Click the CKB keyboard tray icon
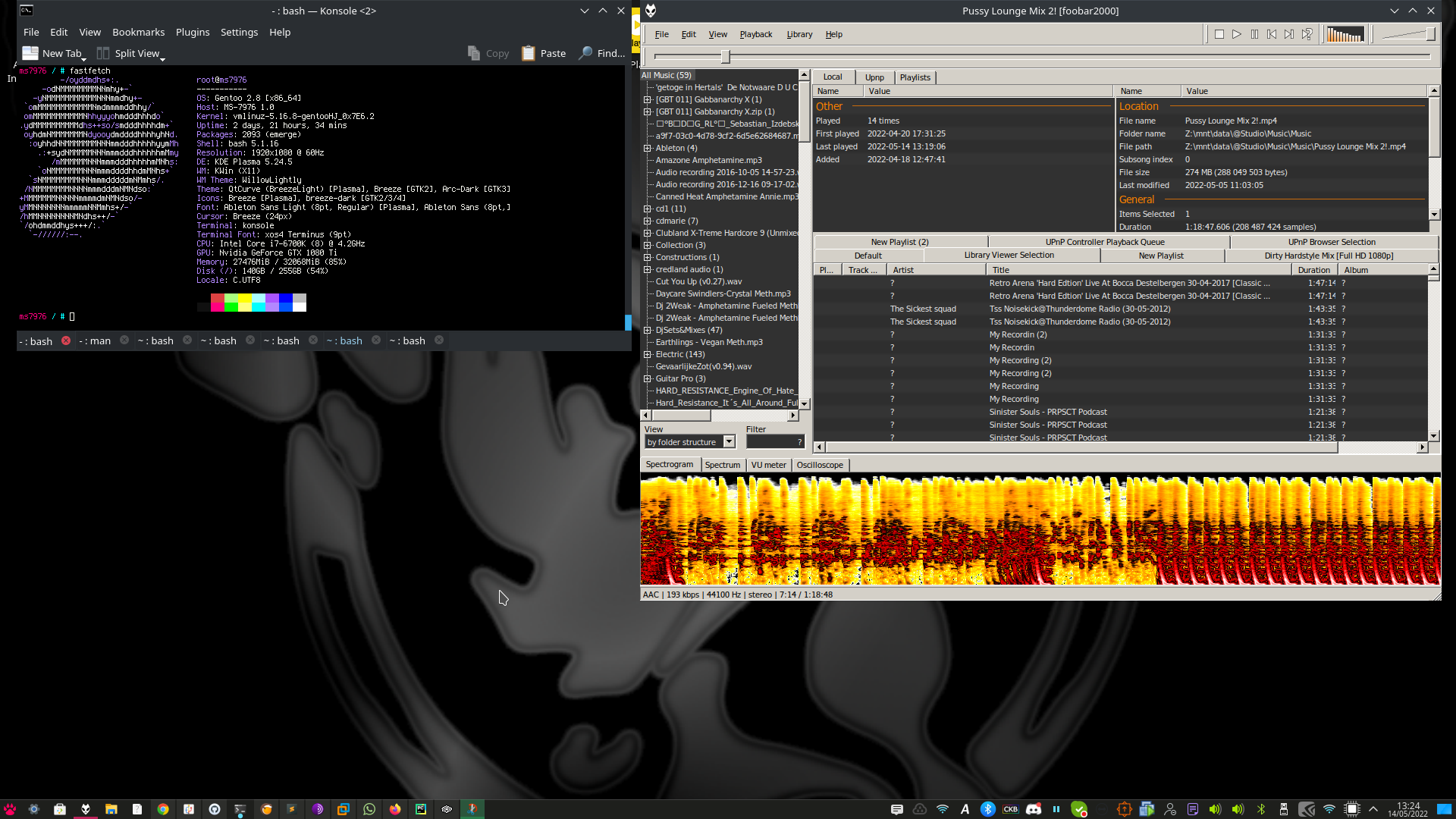 [1011, 809]
